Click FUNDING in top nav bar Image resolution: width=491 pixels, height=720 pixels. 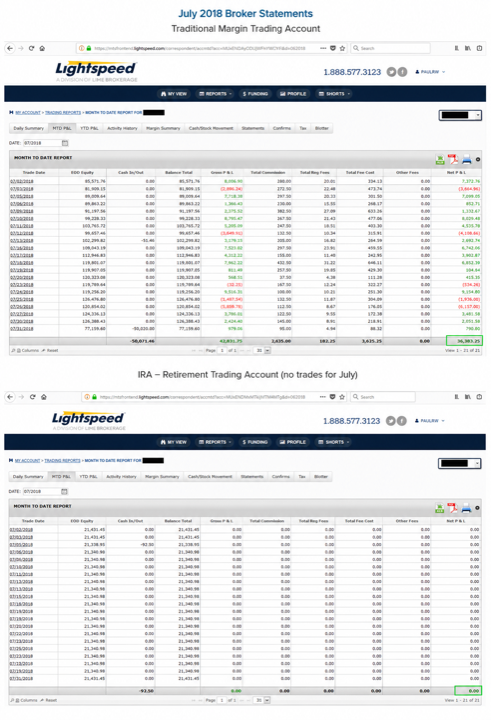(x=255, y=94)
